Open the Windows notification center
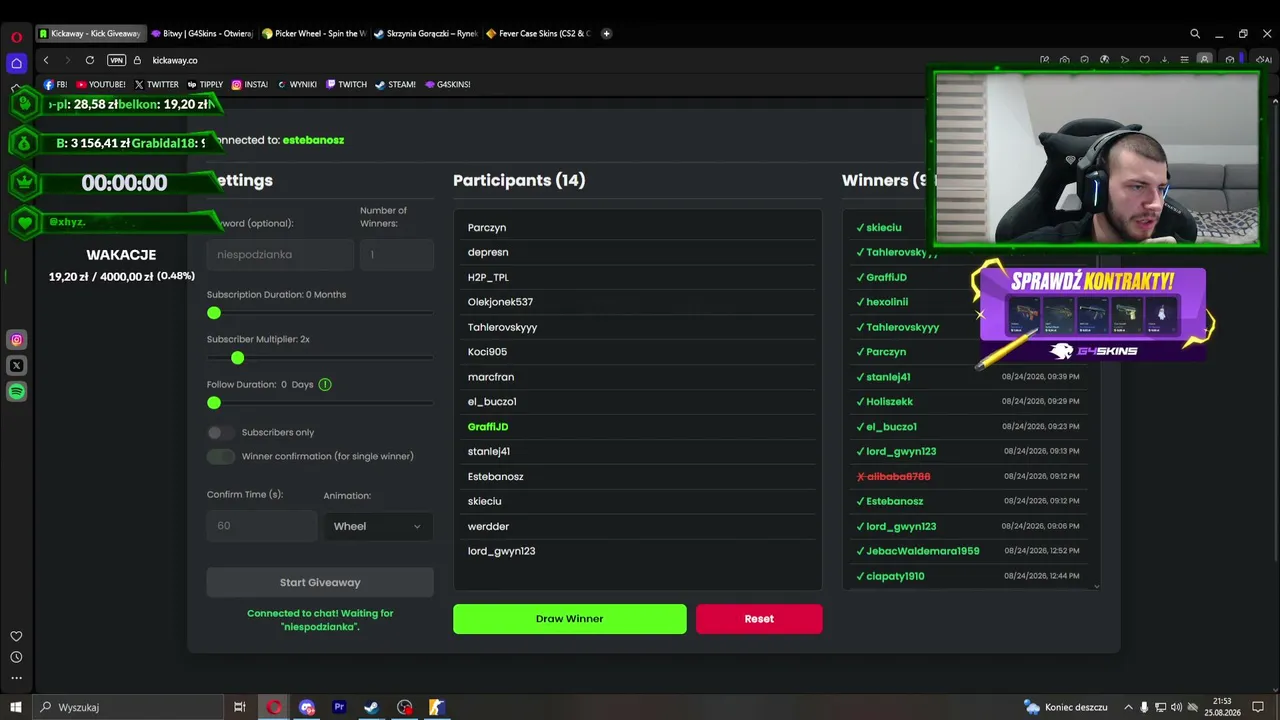 [1259, 707]
